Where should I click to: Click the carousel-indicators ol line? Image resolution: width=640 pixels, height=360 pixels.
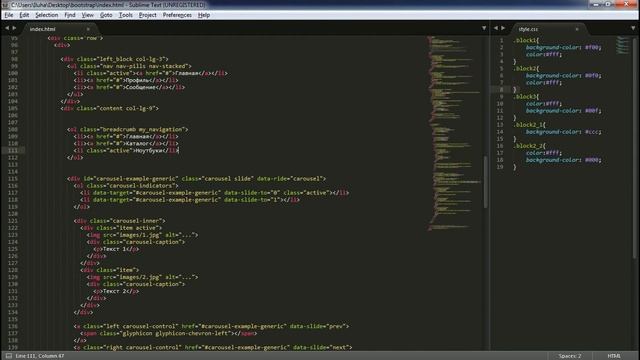(x=126, y=186)
